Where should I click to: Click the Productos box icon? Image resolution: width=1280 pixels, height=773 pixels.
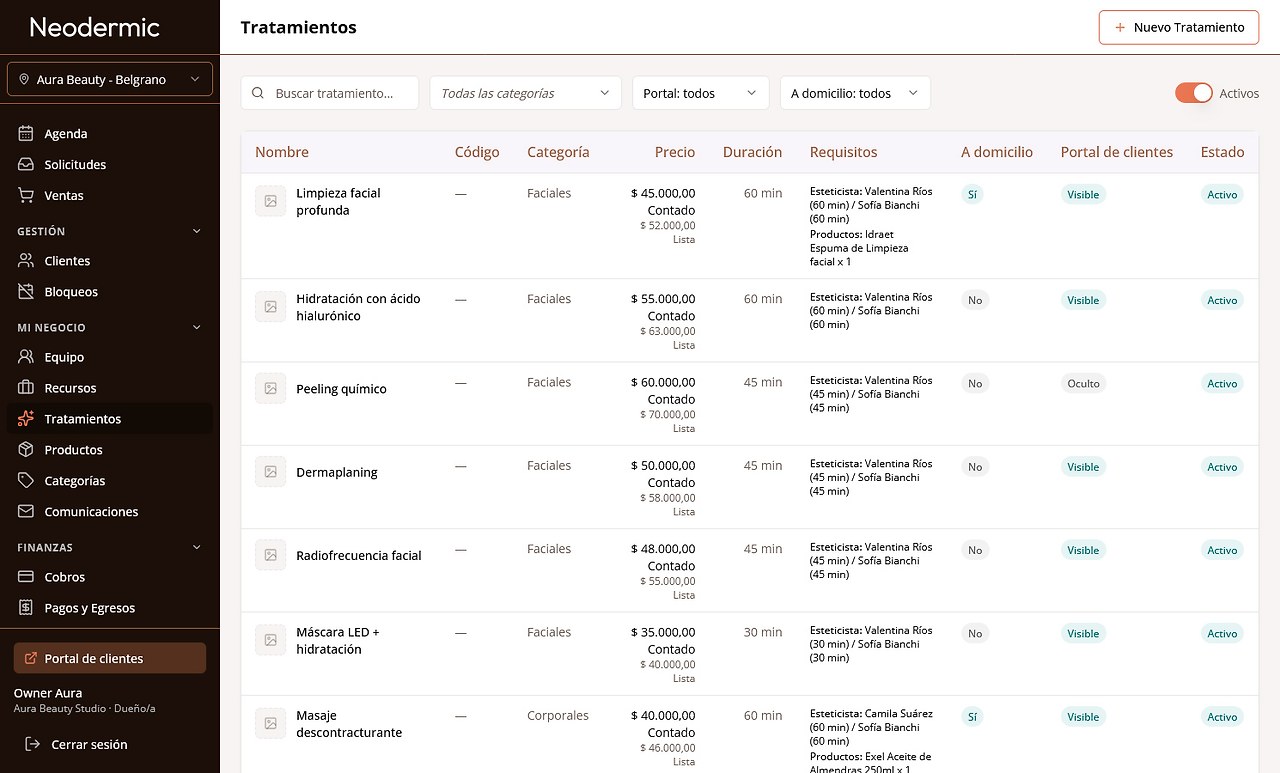point(26,450)
